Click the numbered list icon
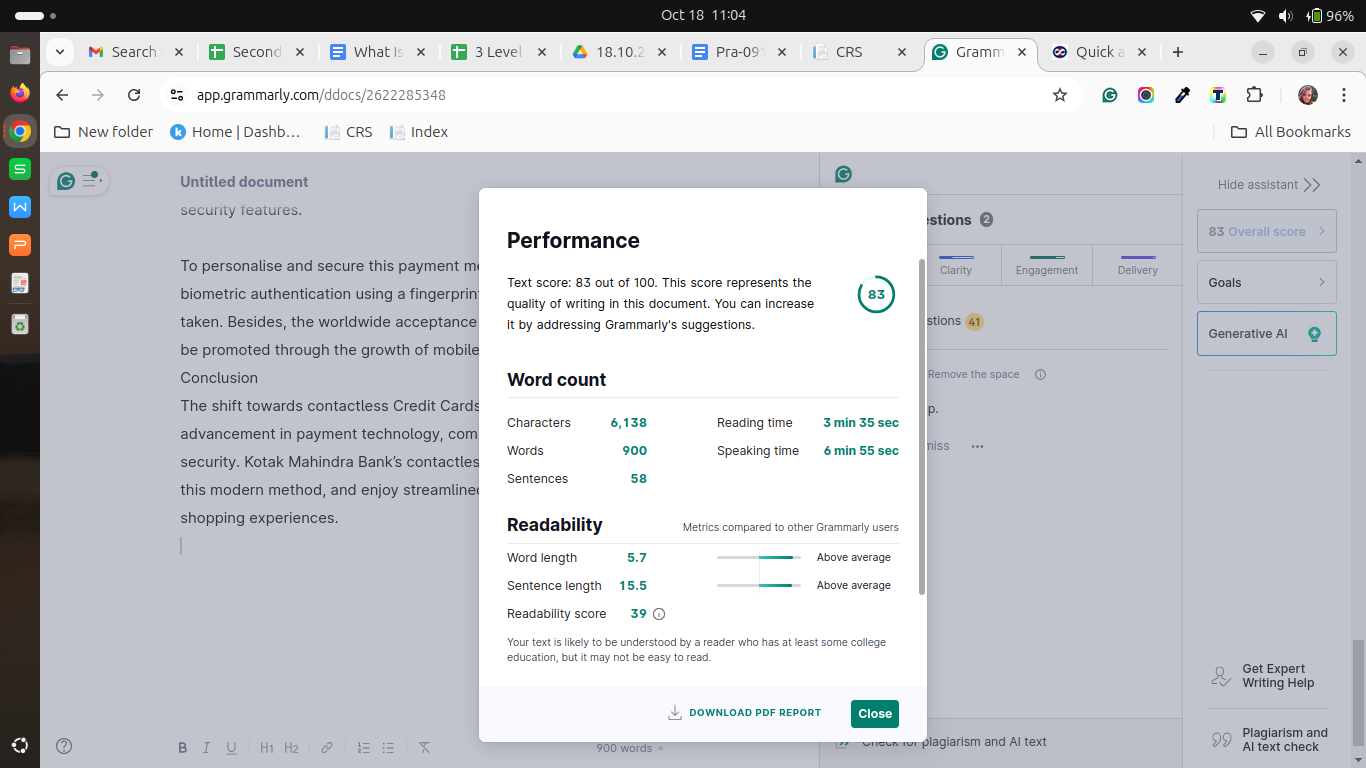Screen dimensions: 1366x768 (x=364, y=748)
